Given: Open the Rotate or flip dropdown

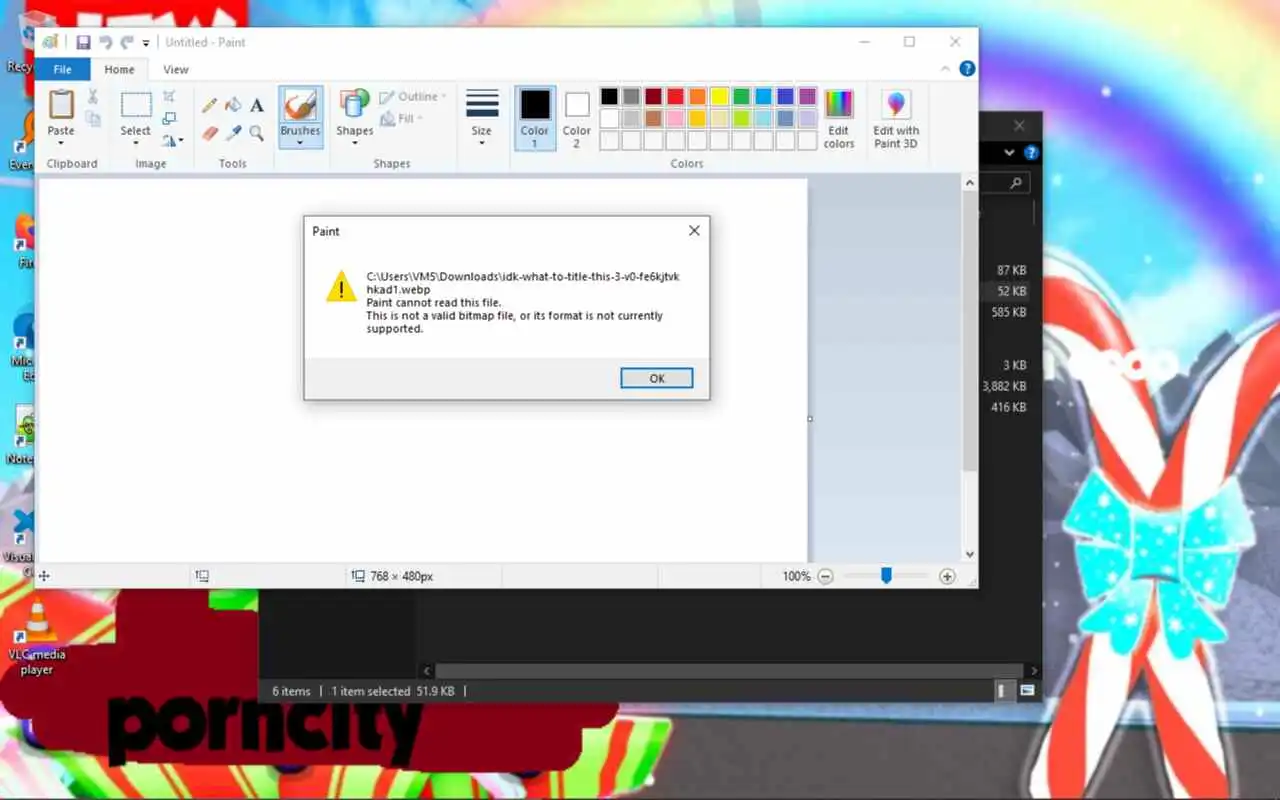Looking at the screenshot, I should click(x=172, y=141).
